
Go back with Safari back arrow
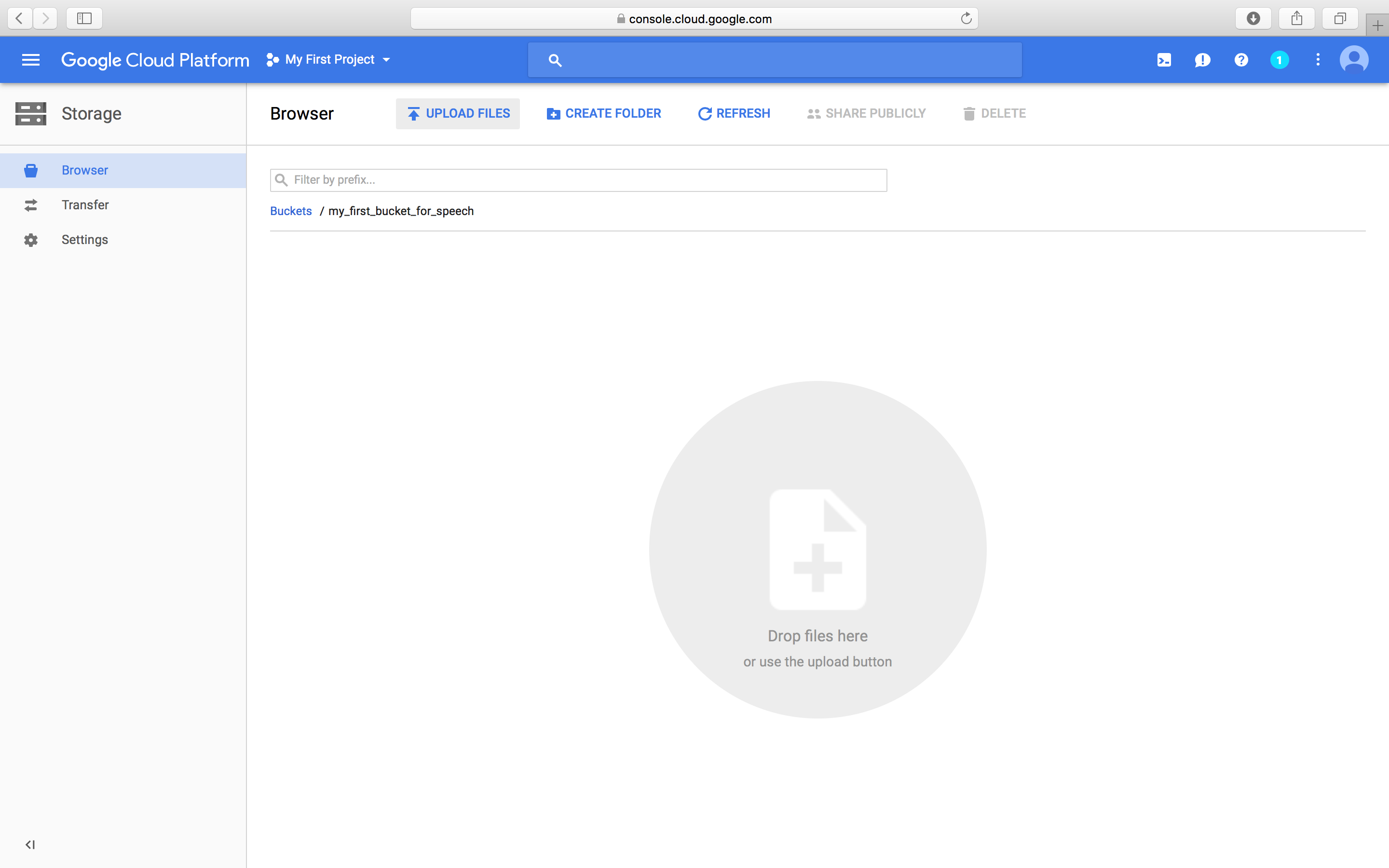[x=19, y=18]
